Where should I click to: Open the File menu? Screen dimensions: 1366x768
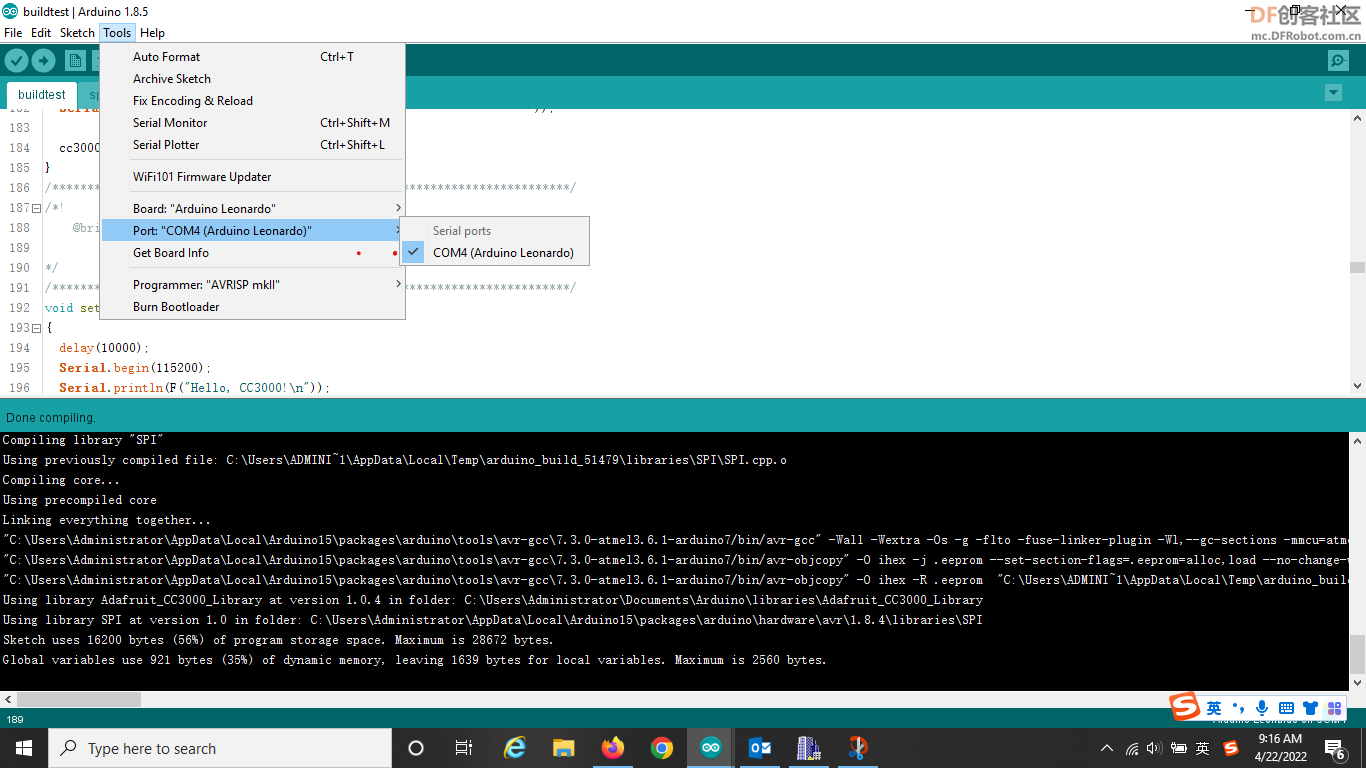[x=13, y=33]
